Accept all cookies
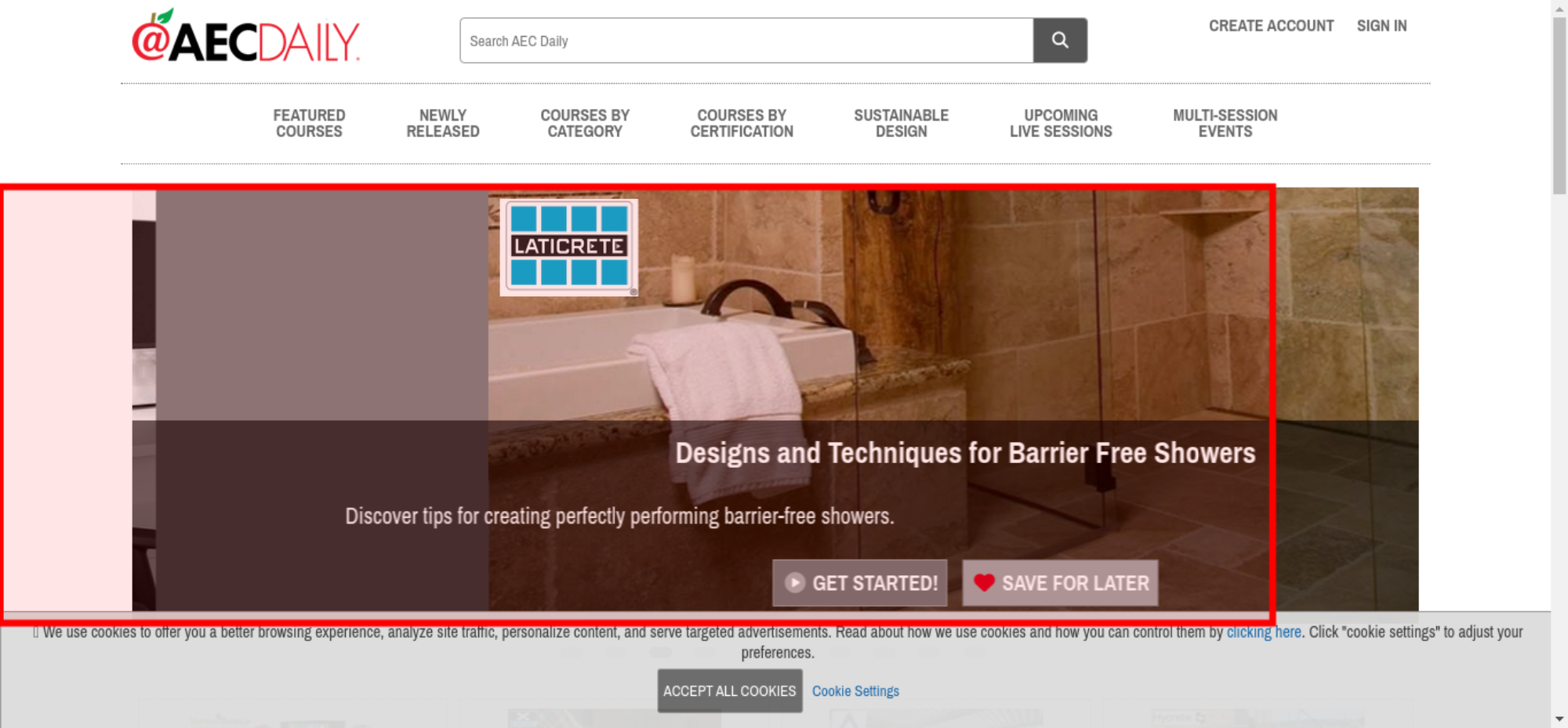Image resolution: width=1568 pixels, height=728 pixels. [730, 691]
